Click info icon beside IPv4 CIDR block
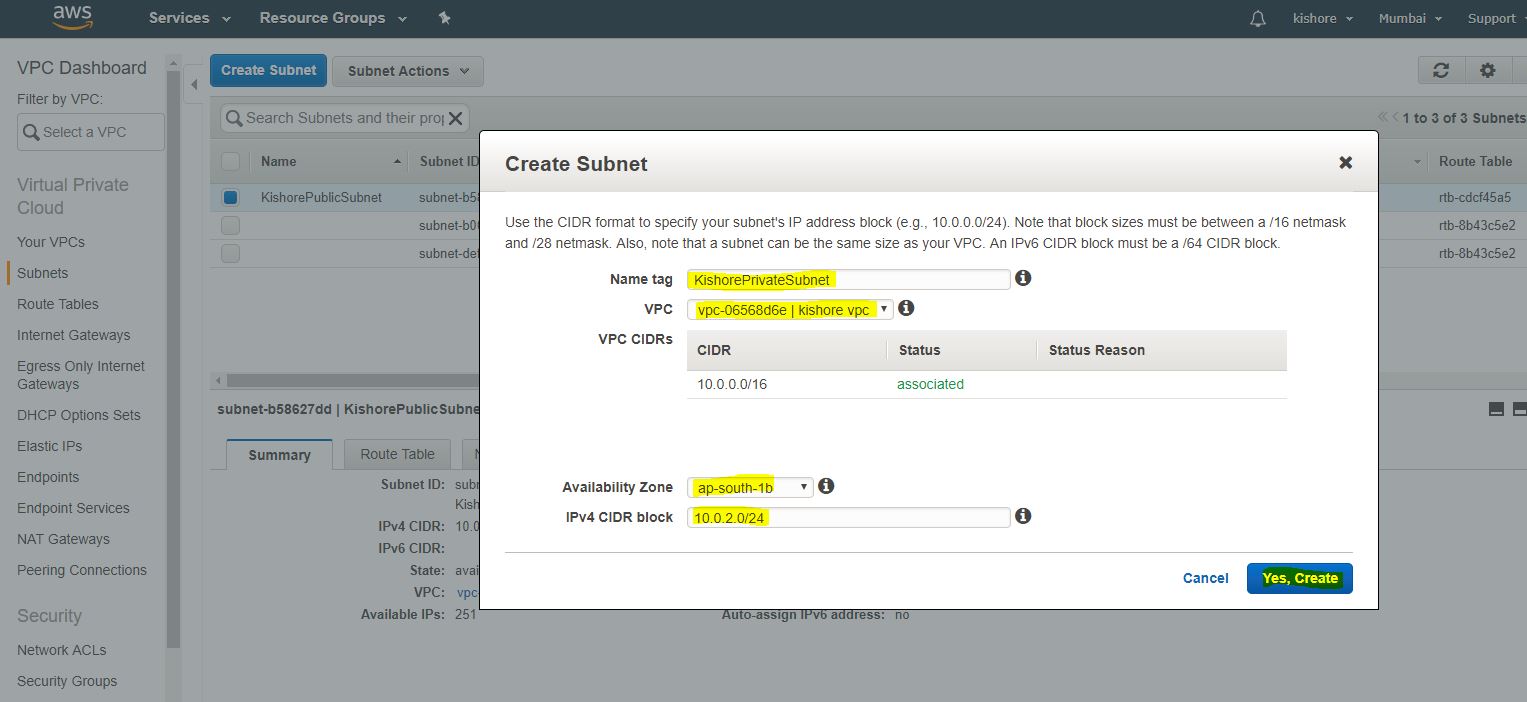Image resolution: width=1527 pixels, height=702 pixels. tap(1023, 516)
